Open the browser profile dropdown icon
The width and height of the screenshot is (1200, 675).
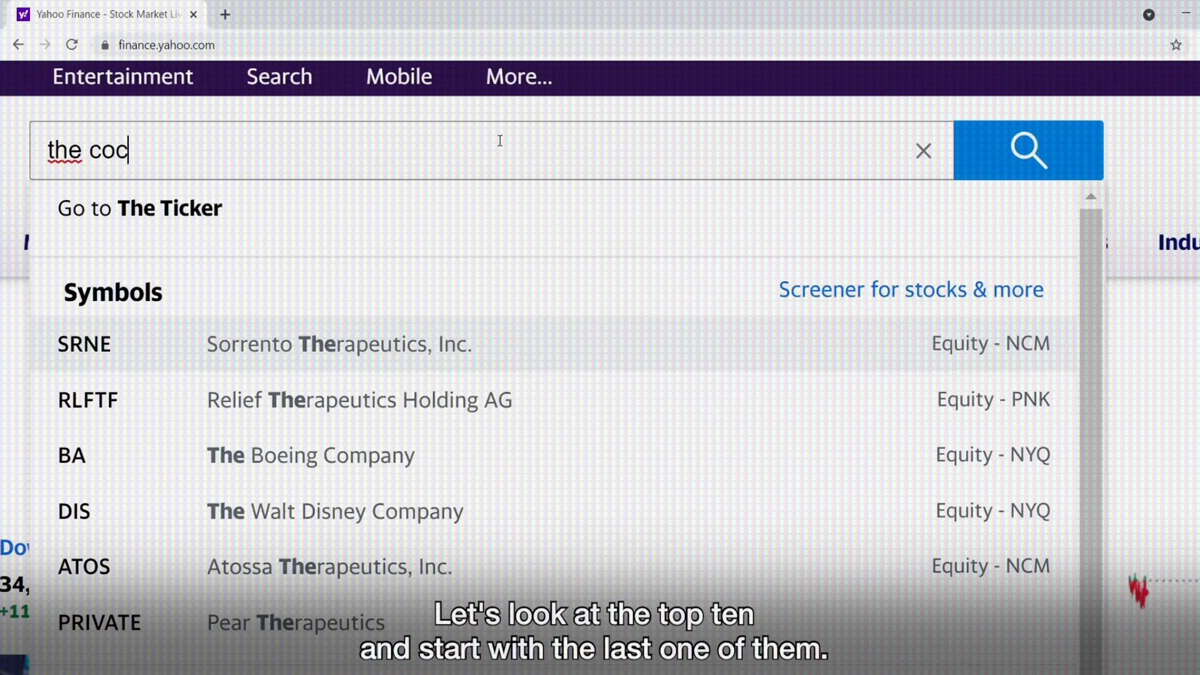coord(1148,15)
